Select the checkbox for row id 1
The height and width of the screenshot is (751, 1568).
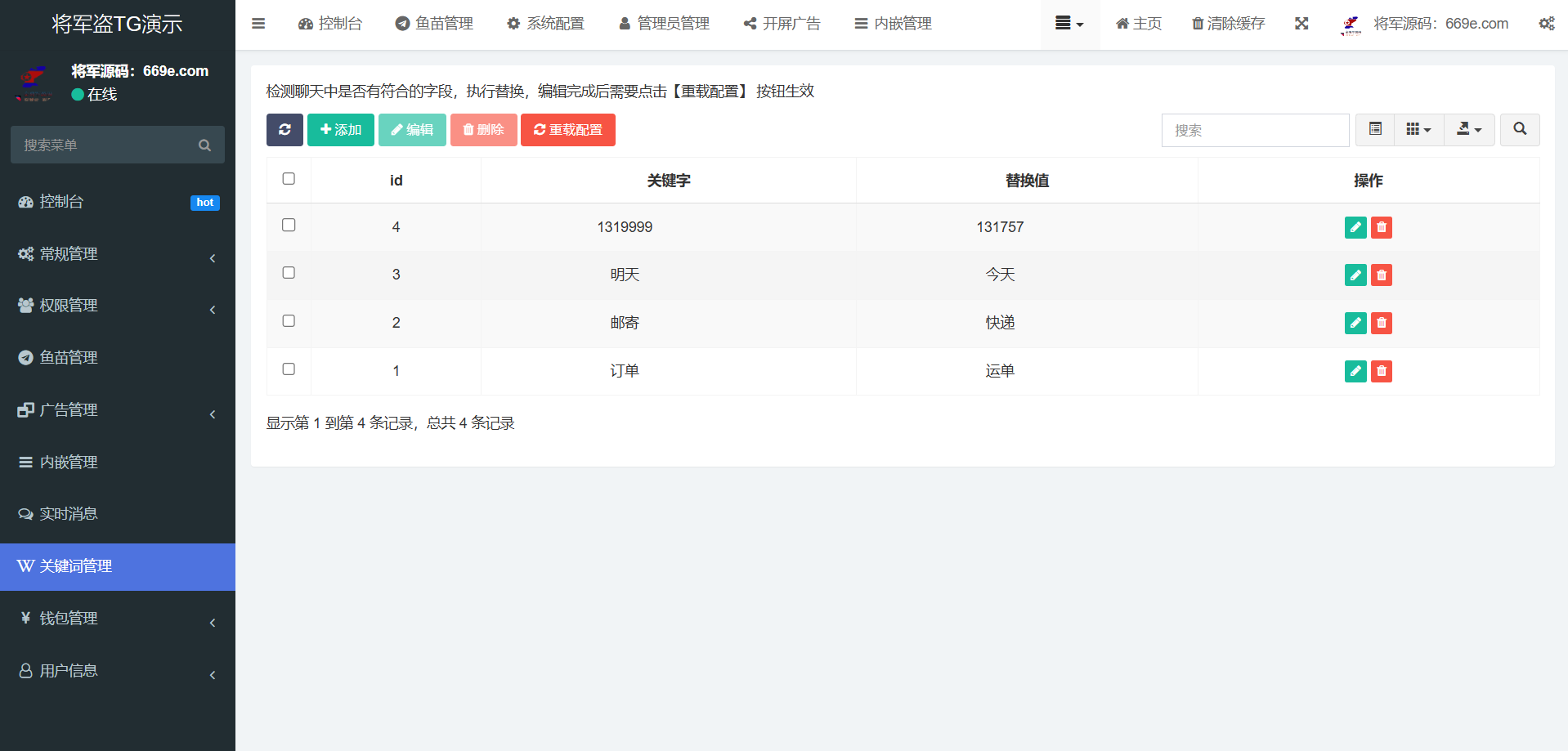point(289,369)
